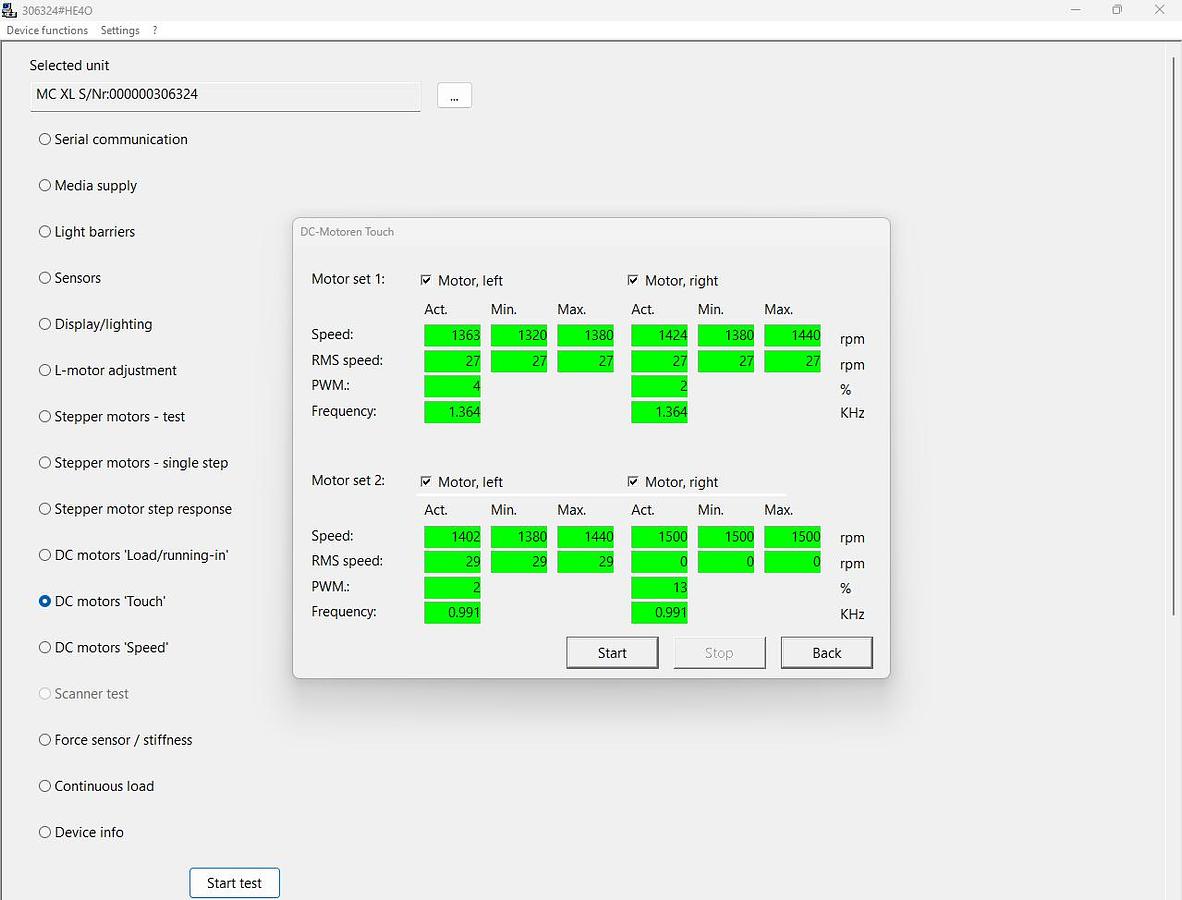The height and width of the screenshot is (900, 1182).
Task: Select DC motors 'Touch' radio option
Action: coord(102,602)
